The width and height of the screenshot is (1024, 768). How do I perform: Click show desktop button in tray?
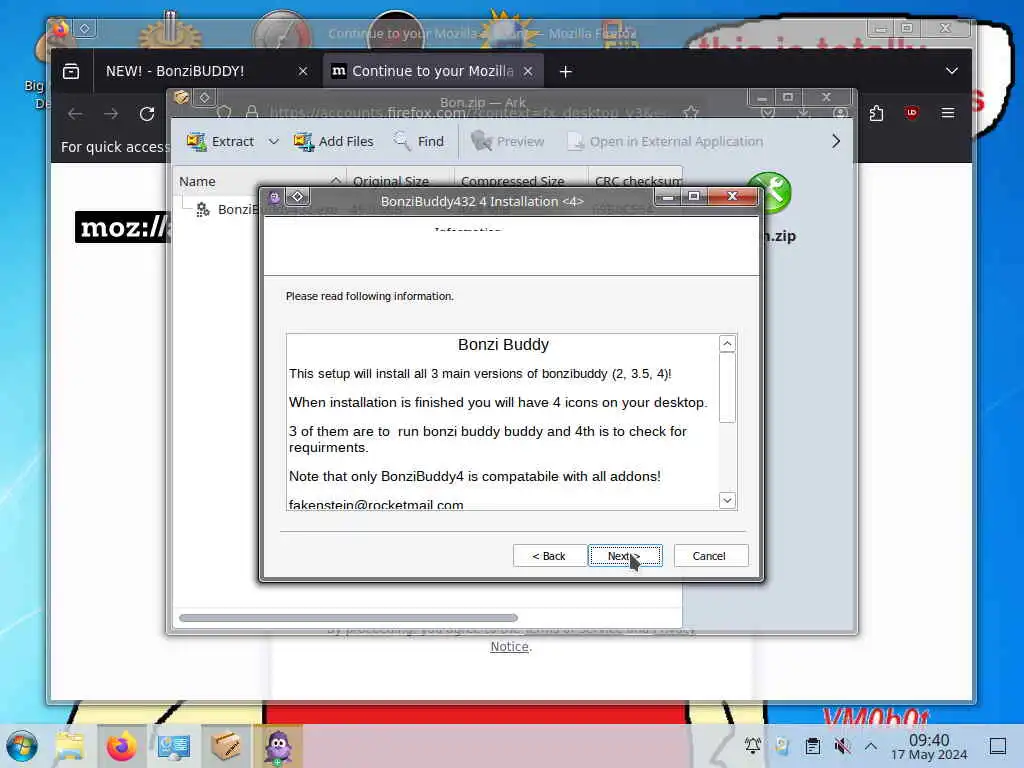click(x=998, y=745)
